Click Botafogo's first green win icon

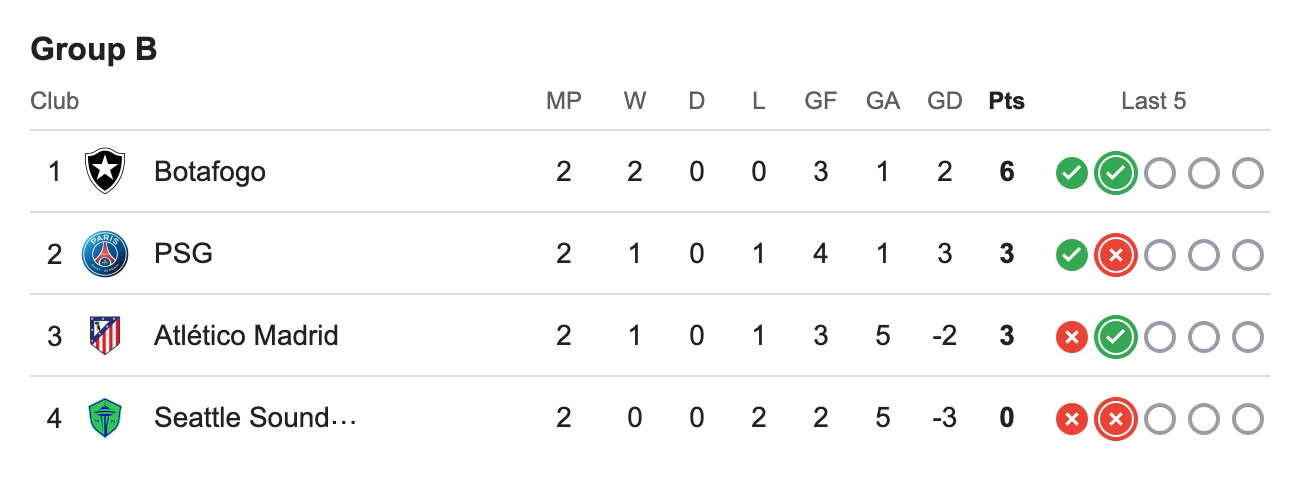(x=1071, y=173)
